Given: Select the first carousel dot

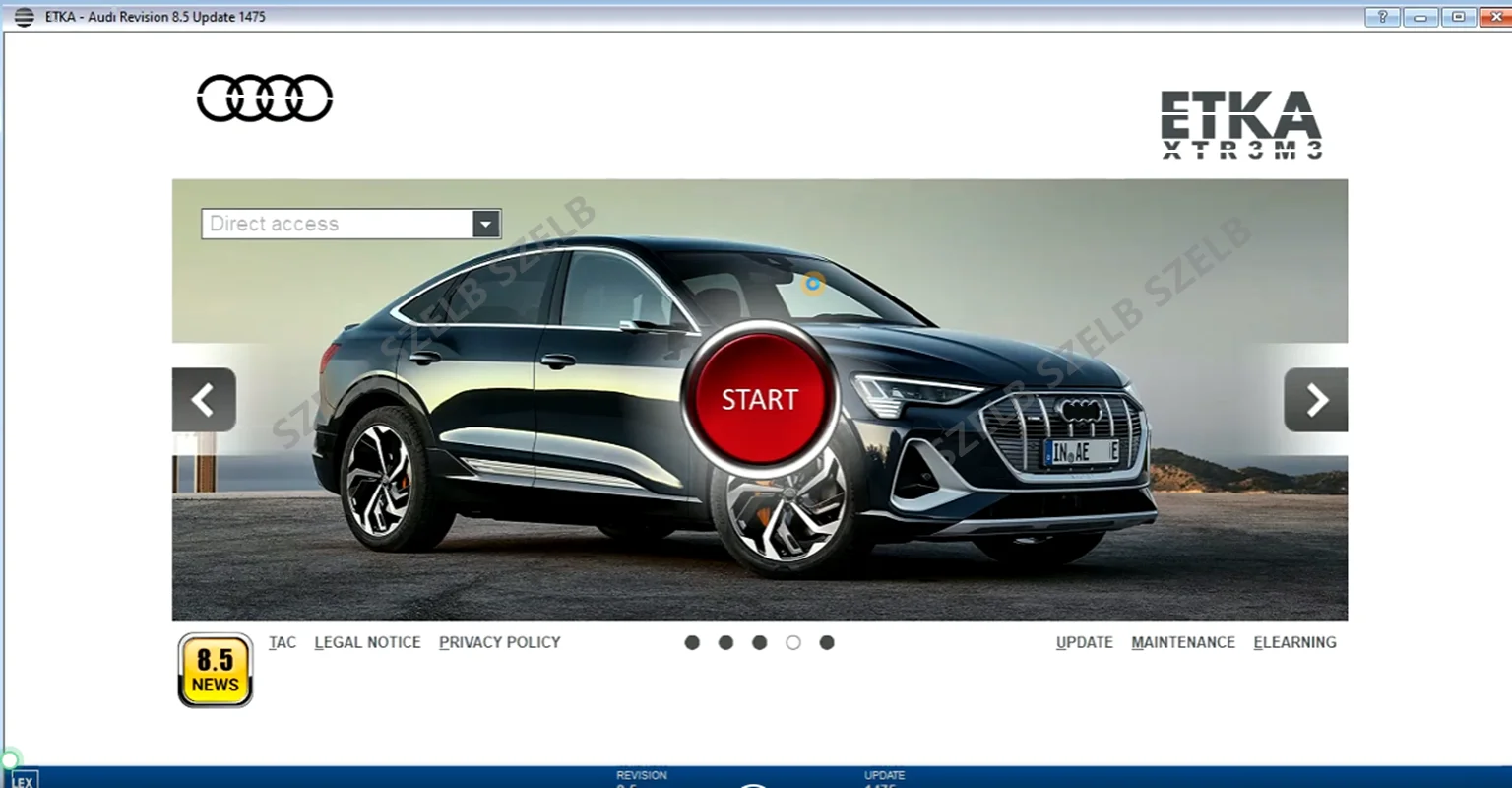Looking at the screenshot, I should [x=692, y=642].
